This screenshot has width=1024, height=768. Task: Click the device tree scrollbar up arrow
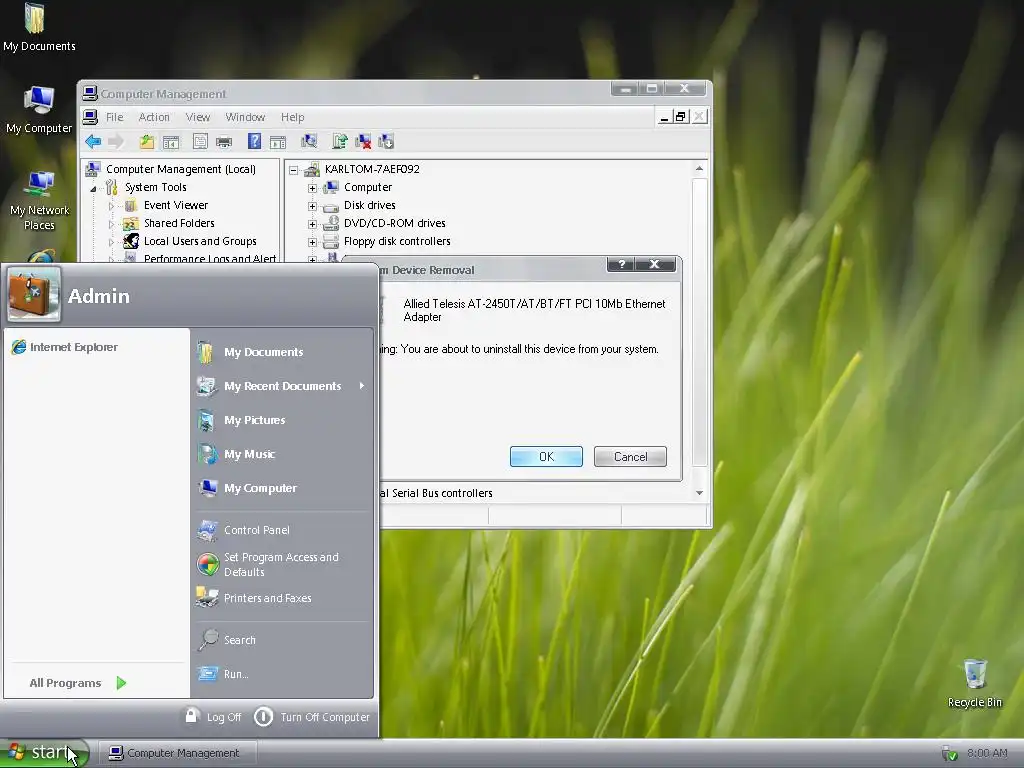point(699,168)
